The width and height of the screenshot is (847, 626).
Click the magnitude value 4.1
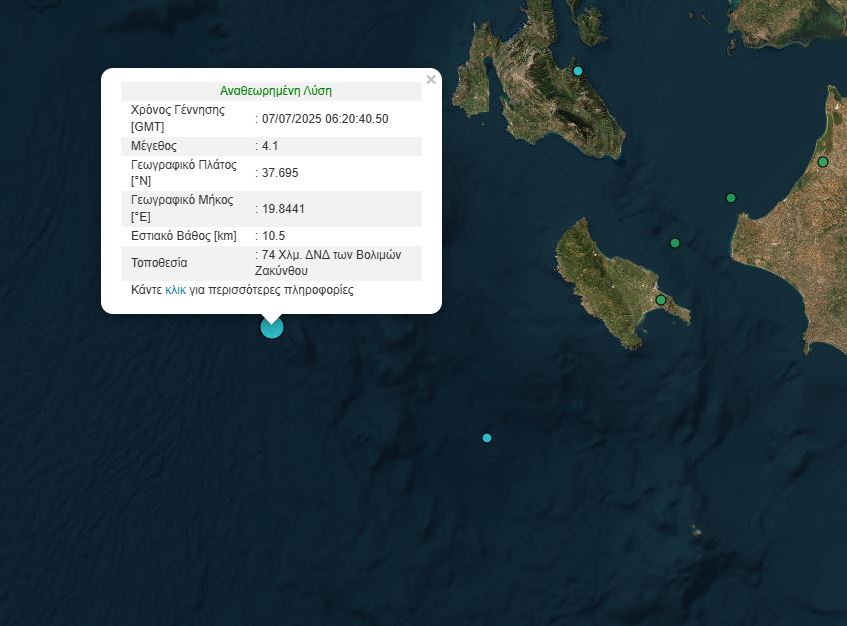tap(270, 146)
